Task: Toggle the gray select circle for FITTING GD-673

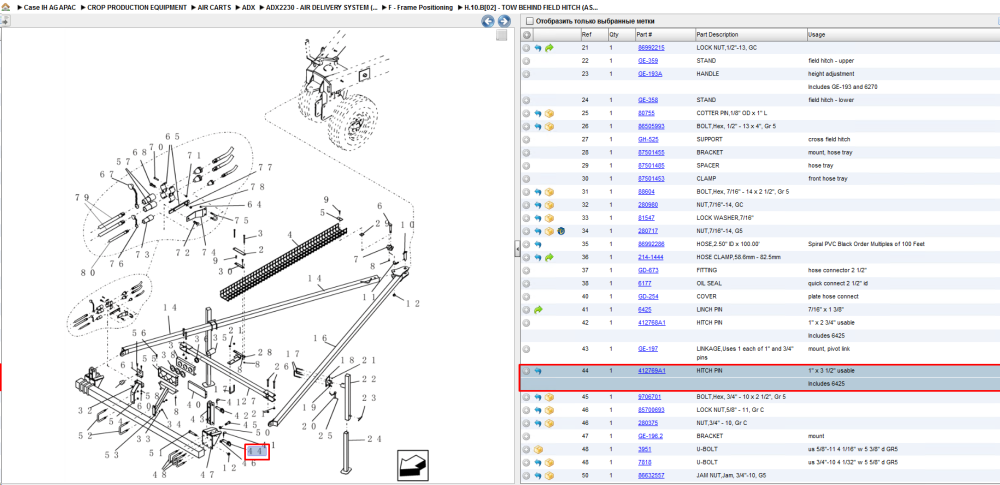Action: [527, 270]
